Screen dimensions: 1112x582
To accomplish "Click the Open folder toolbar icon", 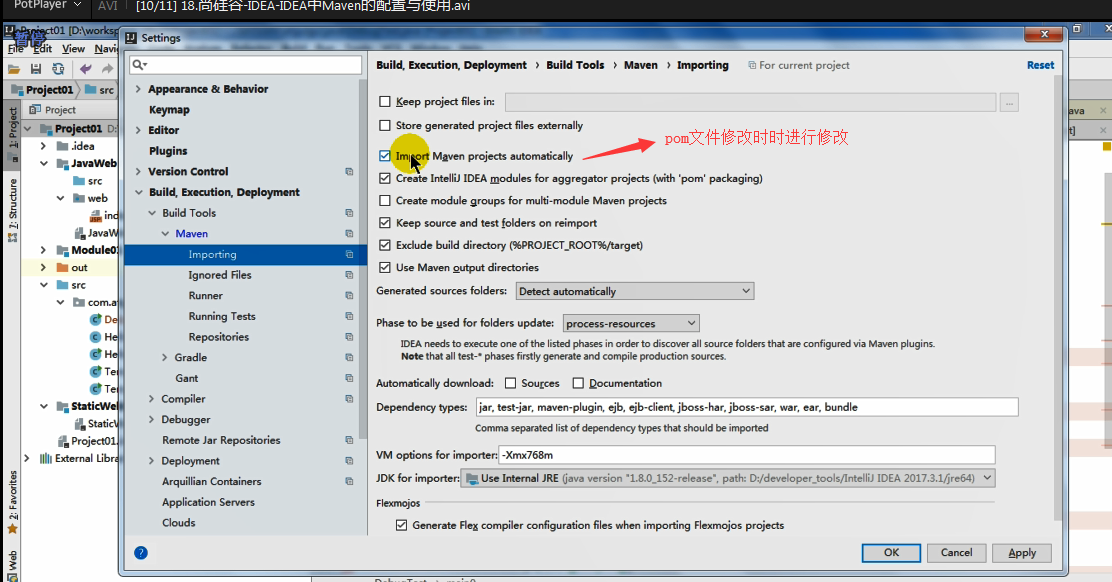I will tap(13, 69).
